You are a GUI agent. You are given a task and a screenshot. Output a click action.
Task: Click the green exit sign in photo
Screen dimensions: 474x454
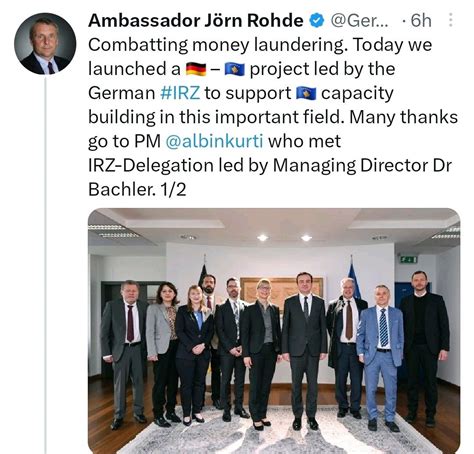[408, 259]
